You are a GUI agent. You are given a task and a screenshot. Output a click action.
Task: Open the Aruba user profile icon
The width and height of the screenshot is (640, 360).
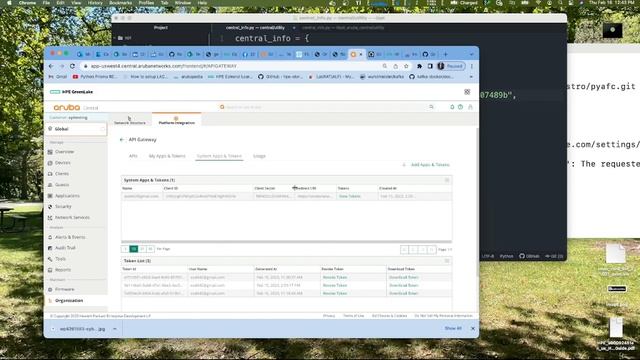click(470, 107)
